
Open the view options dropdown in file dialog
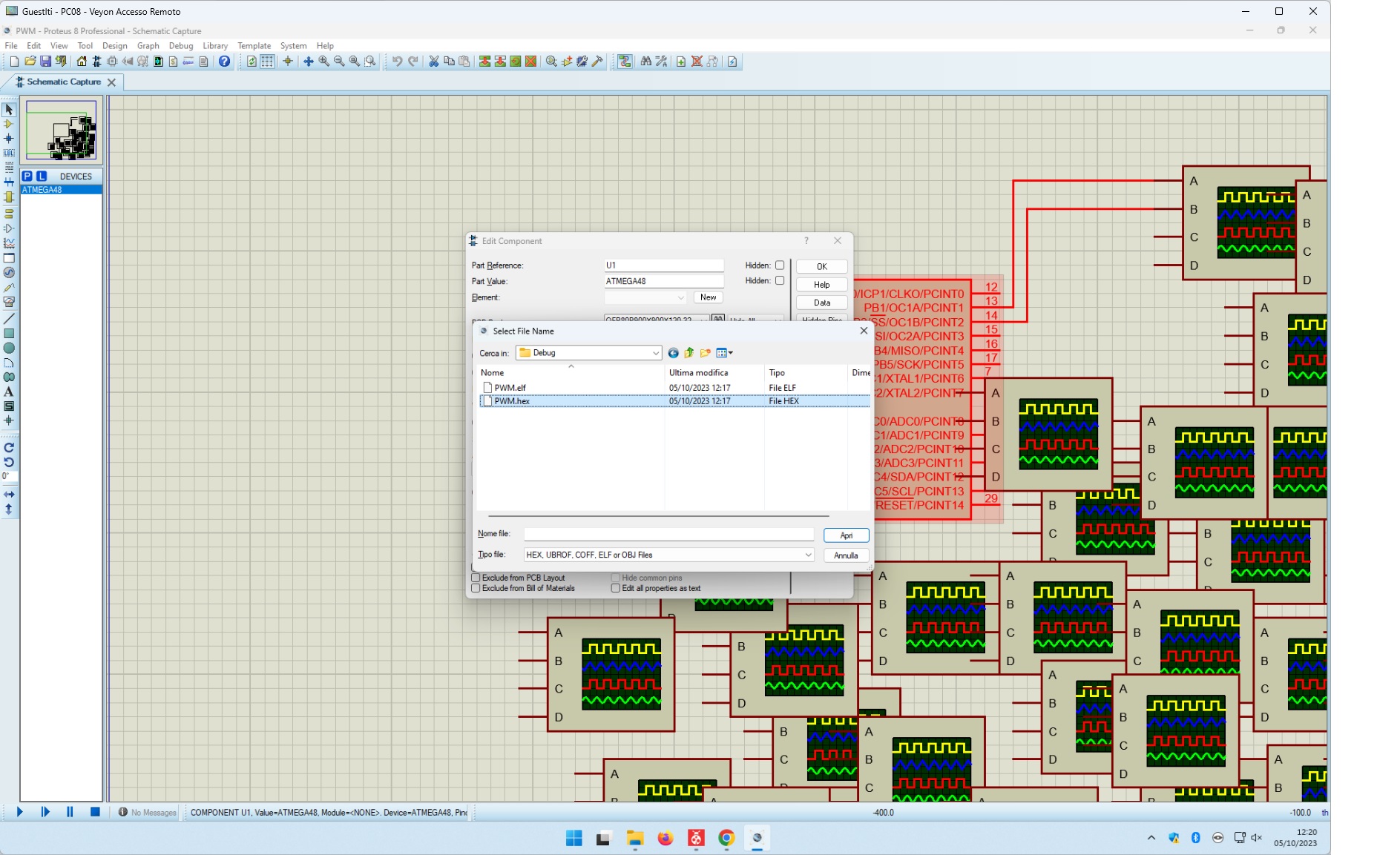coord(725,353)
